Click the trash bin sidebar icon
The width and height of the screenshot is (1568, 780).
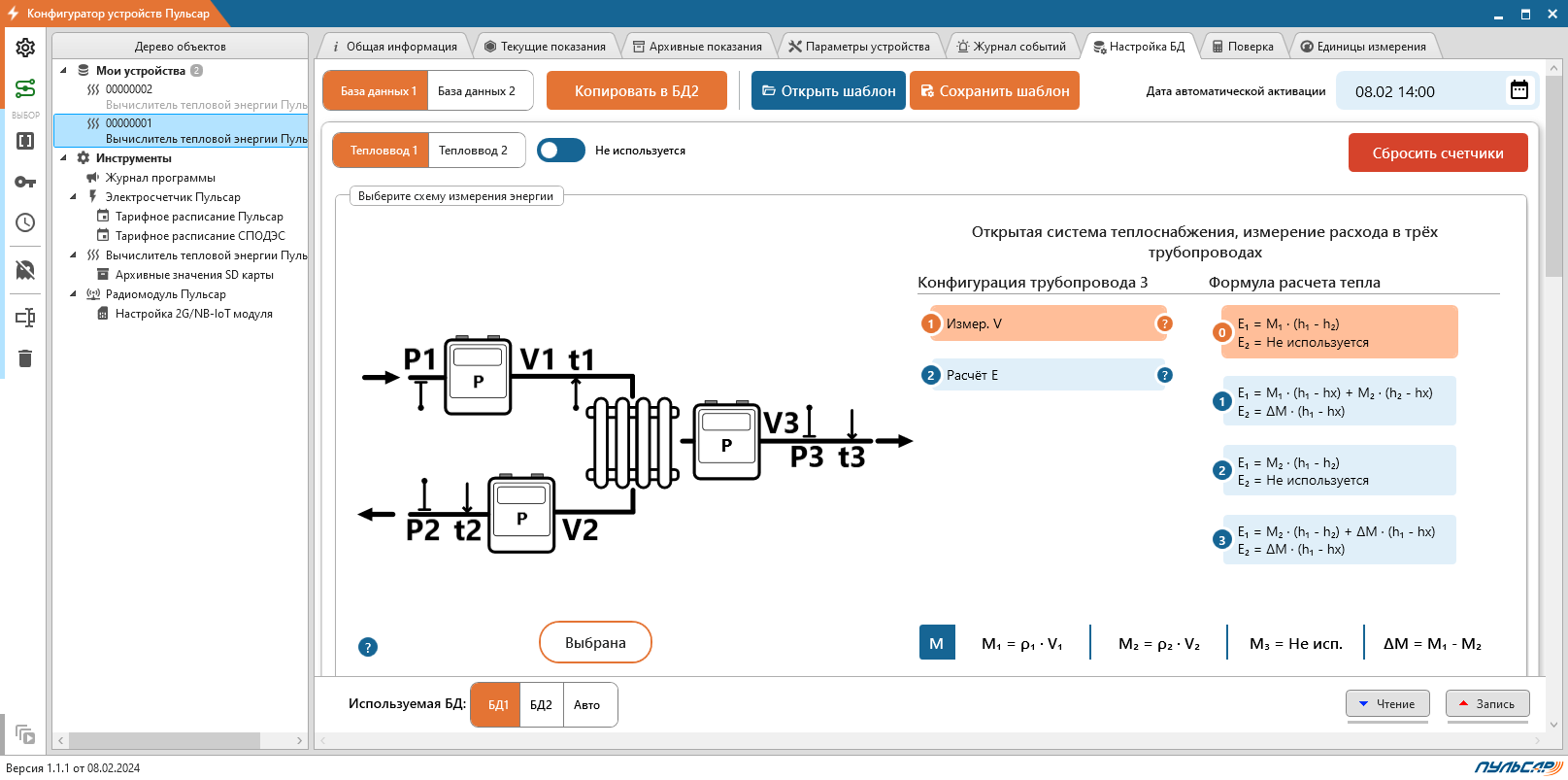[x=25, y=358]
